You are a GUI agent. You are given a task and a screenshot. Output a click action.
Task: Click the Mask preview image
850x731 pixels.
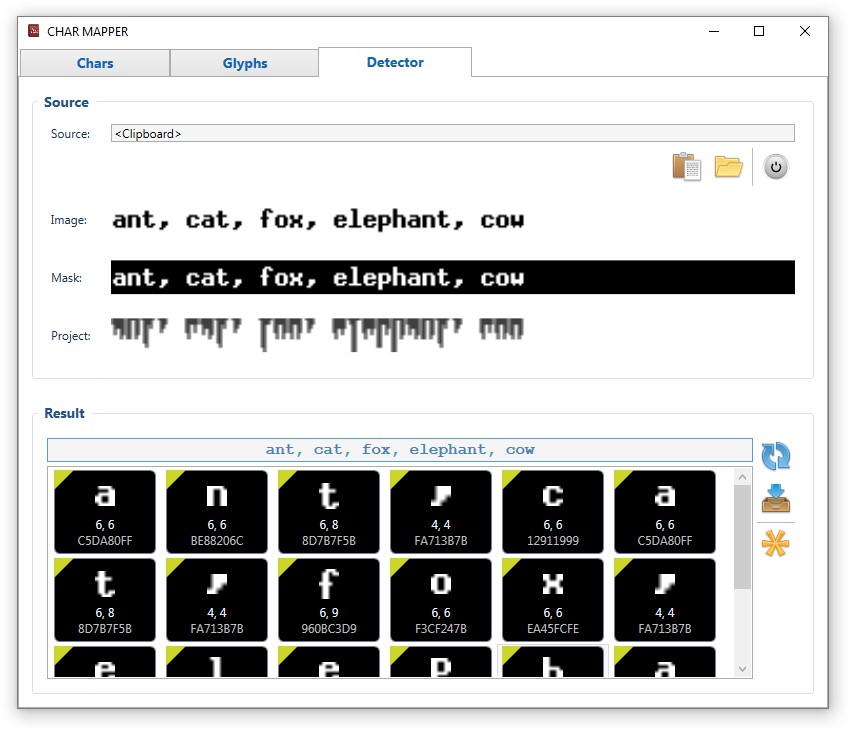click(453, 277)
